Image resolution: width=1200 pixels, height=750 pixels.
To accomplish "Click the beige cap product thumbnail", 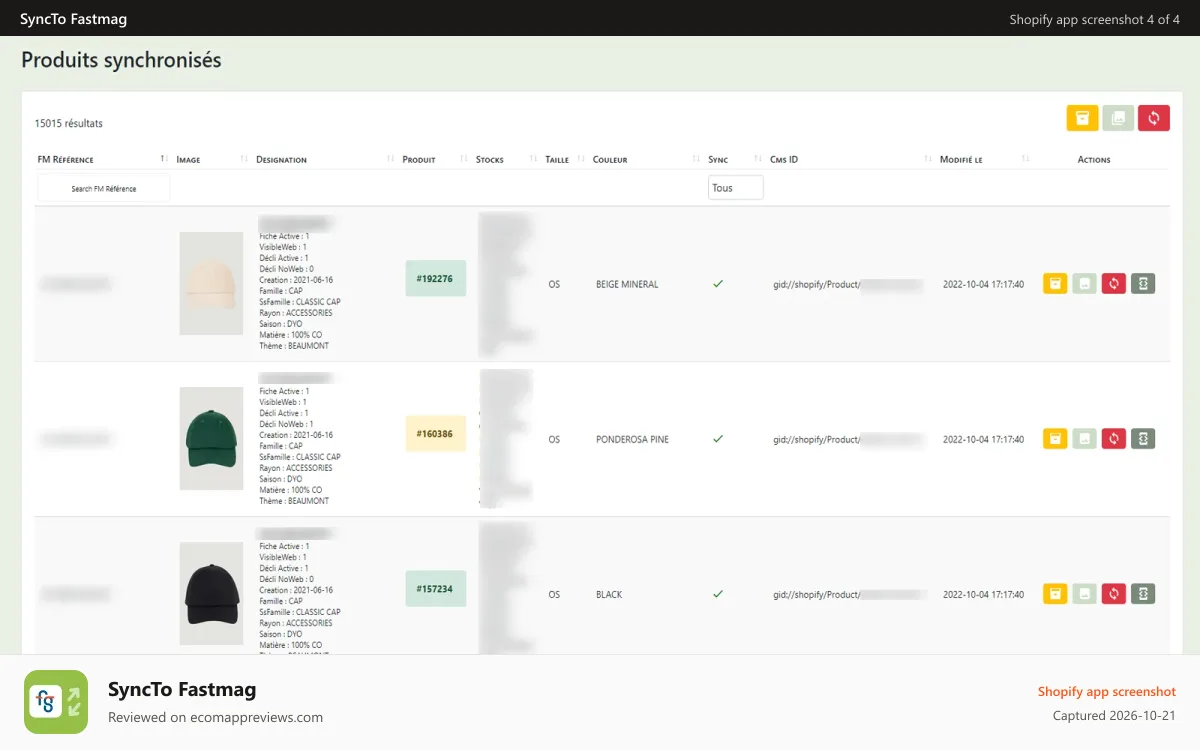I will point(211,283).
